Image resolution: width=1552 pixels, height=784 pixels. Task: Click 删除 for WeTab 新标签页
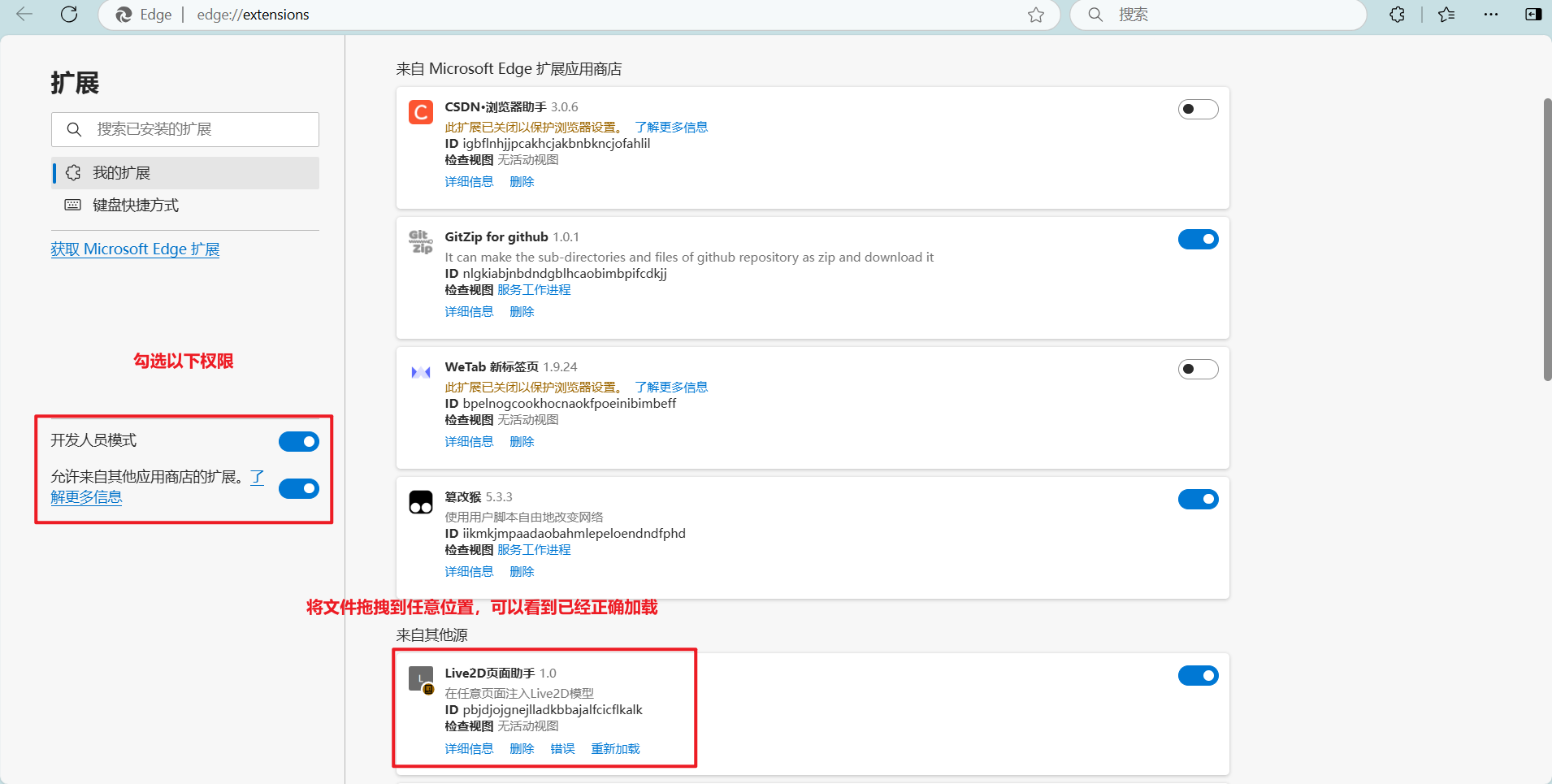522,442
